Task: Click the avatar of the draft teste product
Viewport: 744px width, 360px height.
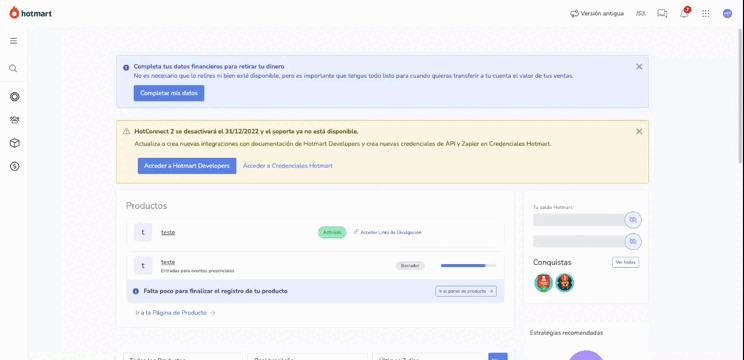Action: 143,266
